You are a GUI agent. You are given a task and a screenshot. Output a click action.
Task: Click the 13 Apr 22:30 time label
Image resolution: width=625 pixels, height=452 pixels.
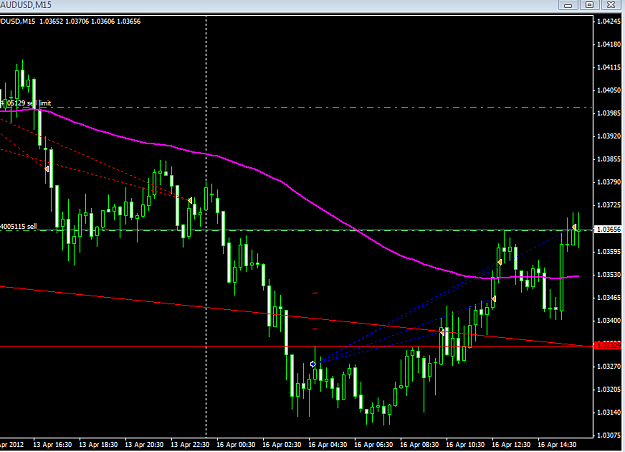190,444
